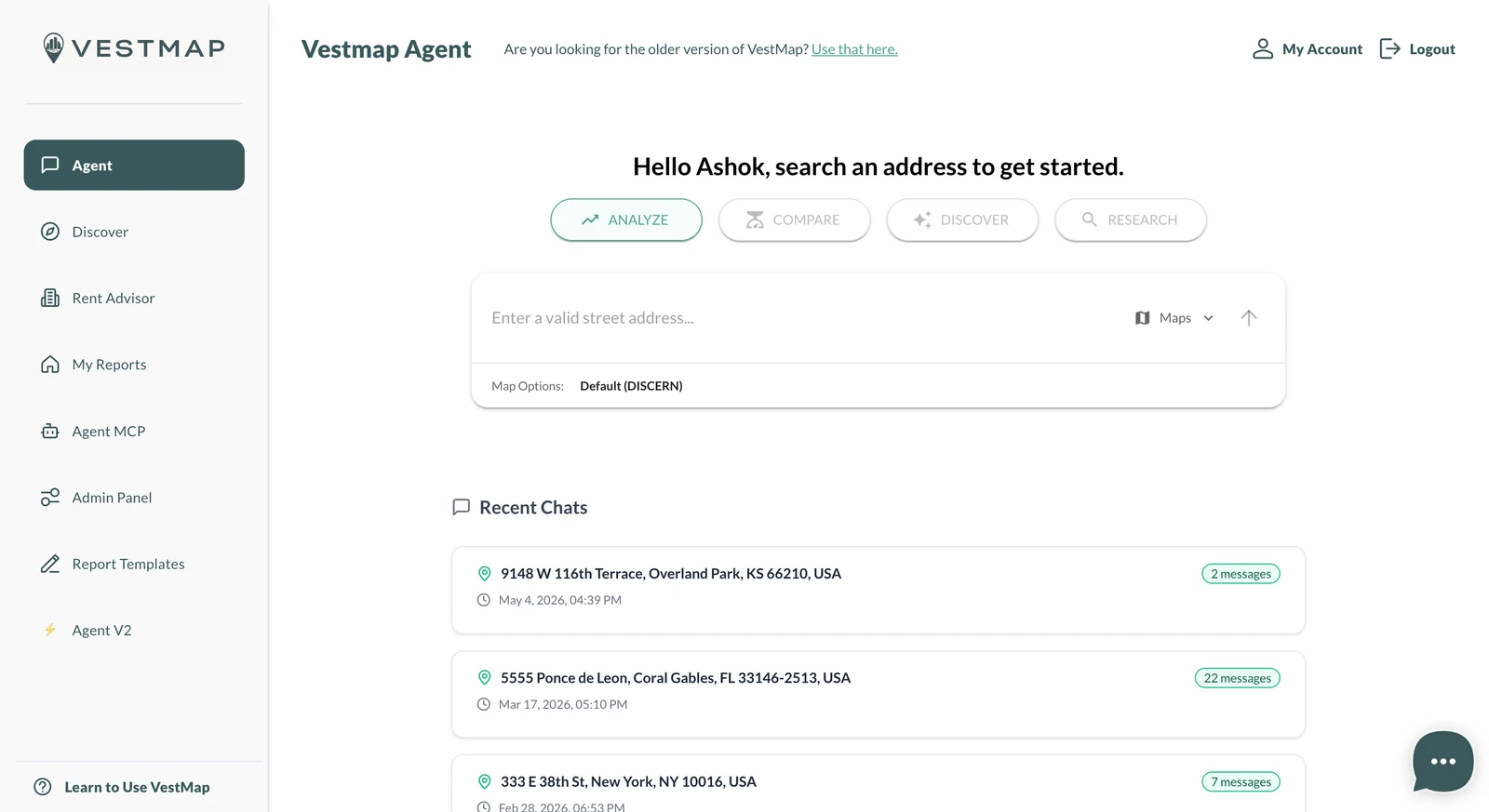Switch to DISCOVER mode
Viewport: 1489px width, 812px height.
click(962, 220)
